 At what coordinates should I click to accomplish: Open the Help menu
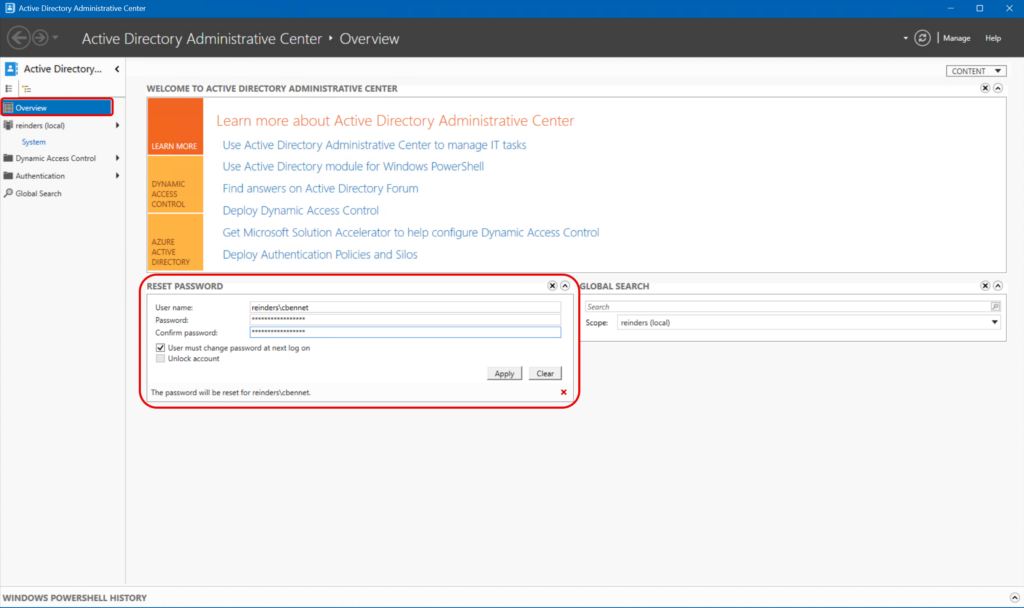tap(993, 38)
